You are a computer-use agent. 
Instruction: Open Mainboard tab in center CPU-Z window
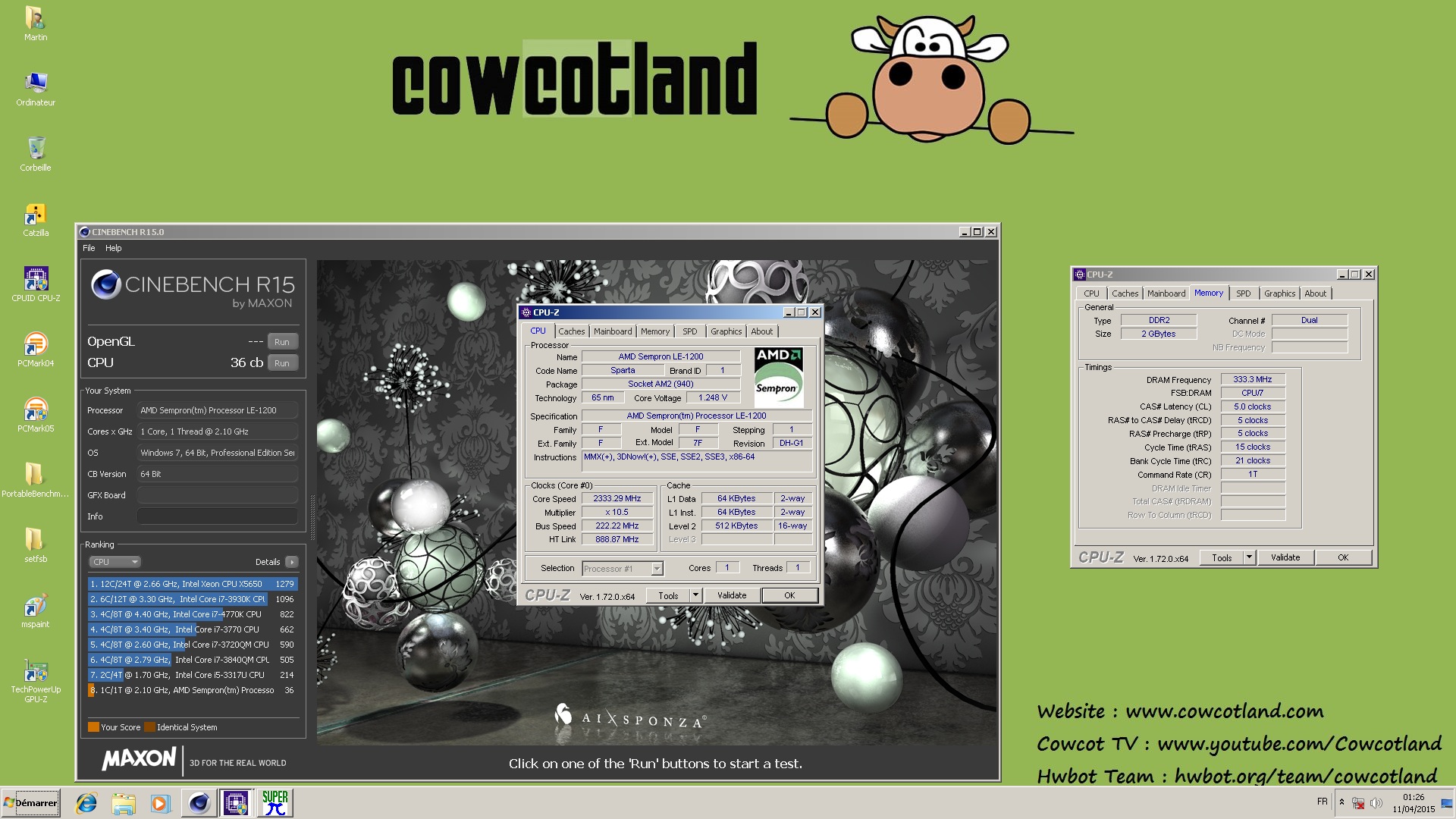[612, 331]
